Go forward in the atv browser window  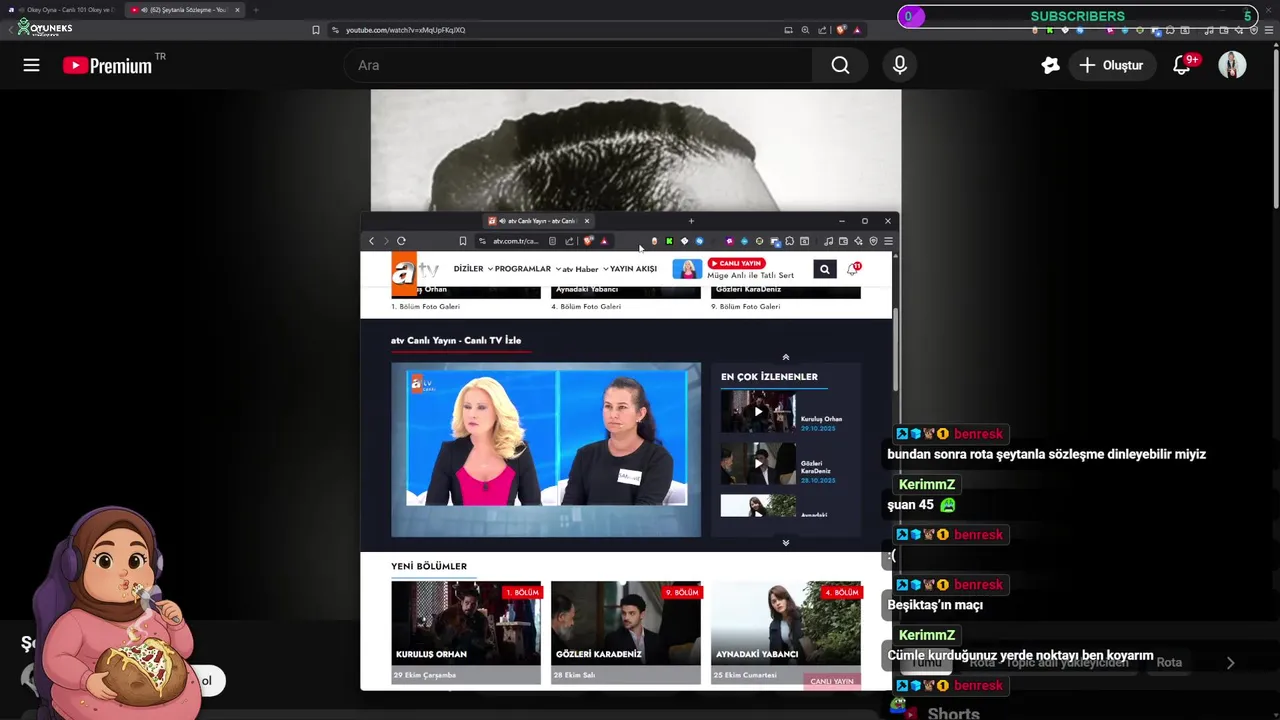click(386, 241)
